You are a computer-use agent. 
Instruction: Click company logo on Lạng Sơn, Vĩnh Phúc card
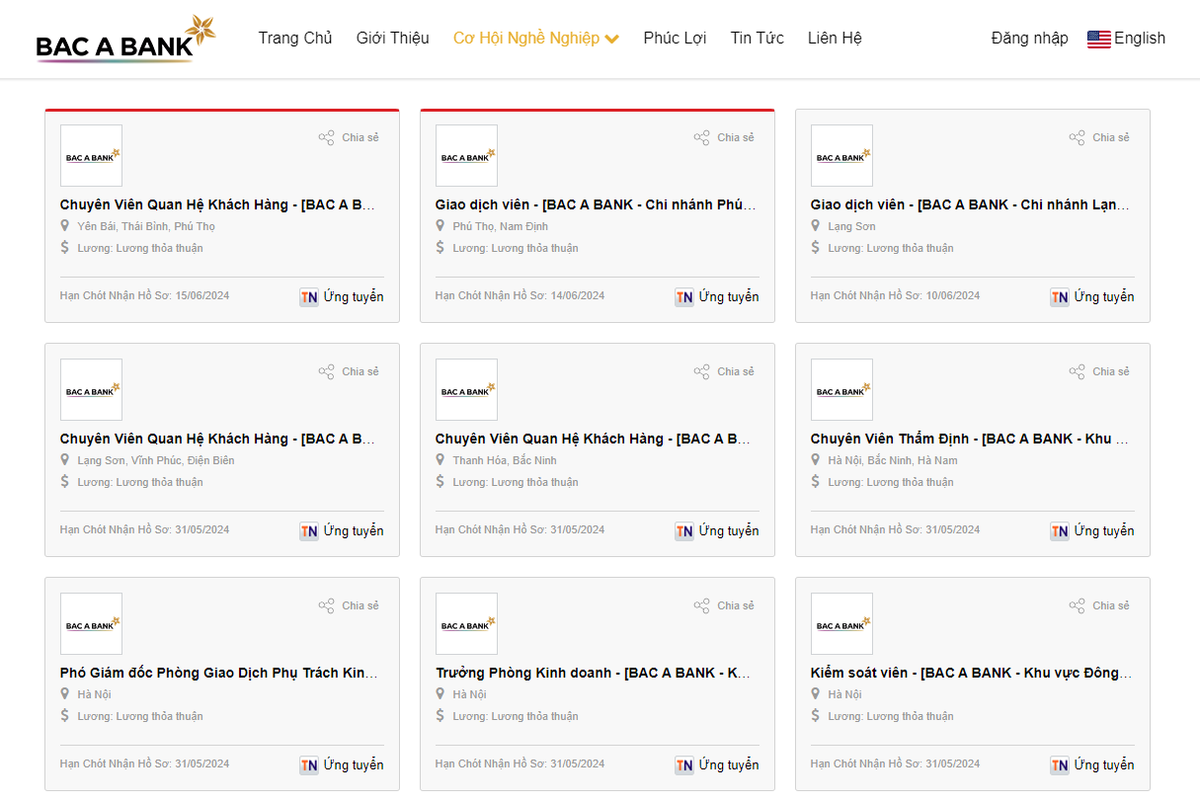click(91, 390)
